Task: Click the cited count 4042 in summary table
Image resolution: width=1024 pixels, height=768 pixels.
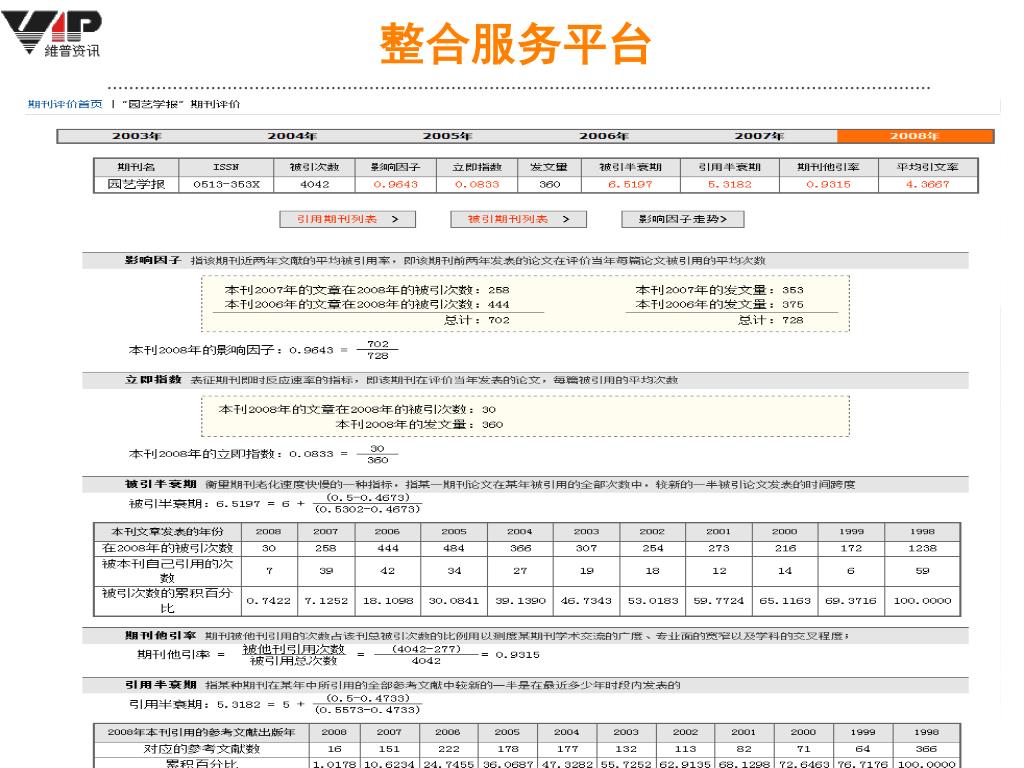Action: [x=315, y=185]
